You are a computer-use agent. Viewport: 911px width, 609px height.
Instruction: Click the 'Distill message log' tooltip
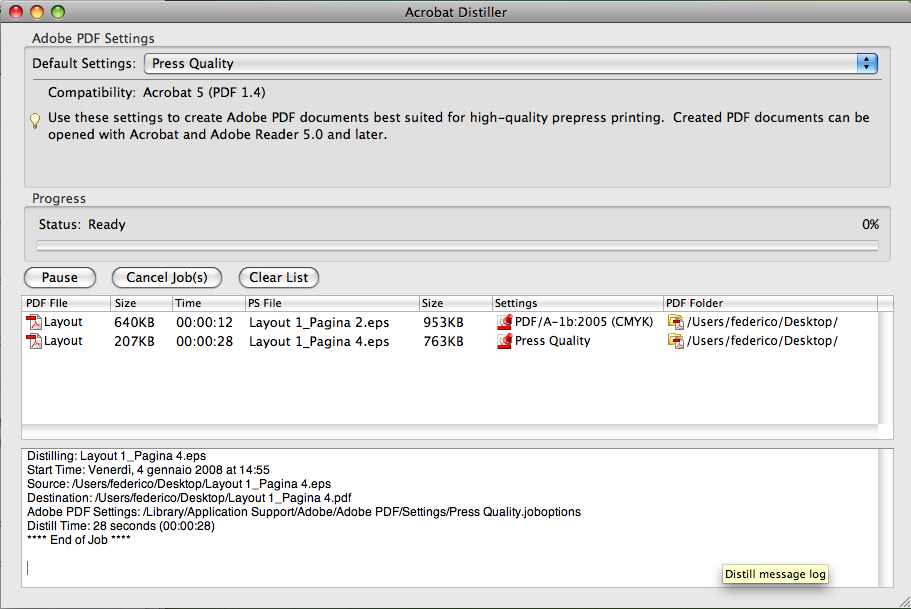coord(775,574)
